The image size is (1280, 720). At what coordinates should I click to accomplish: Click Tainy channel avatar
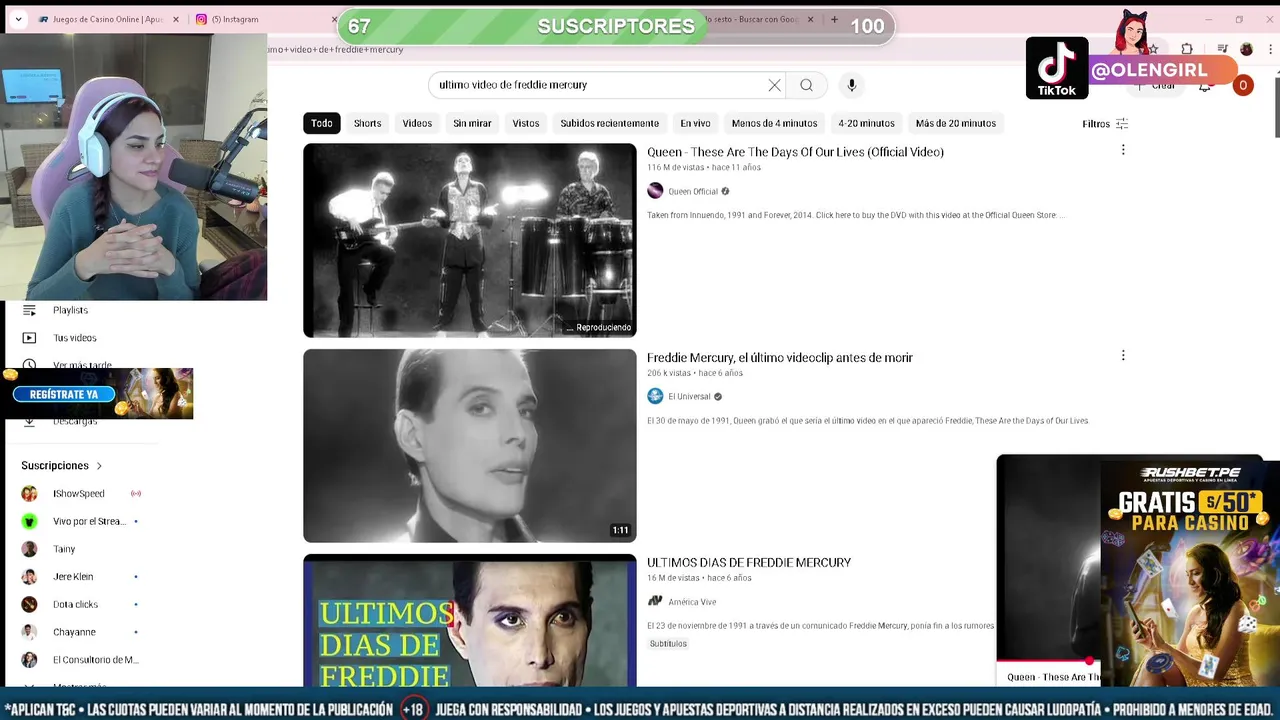point(29,549)
